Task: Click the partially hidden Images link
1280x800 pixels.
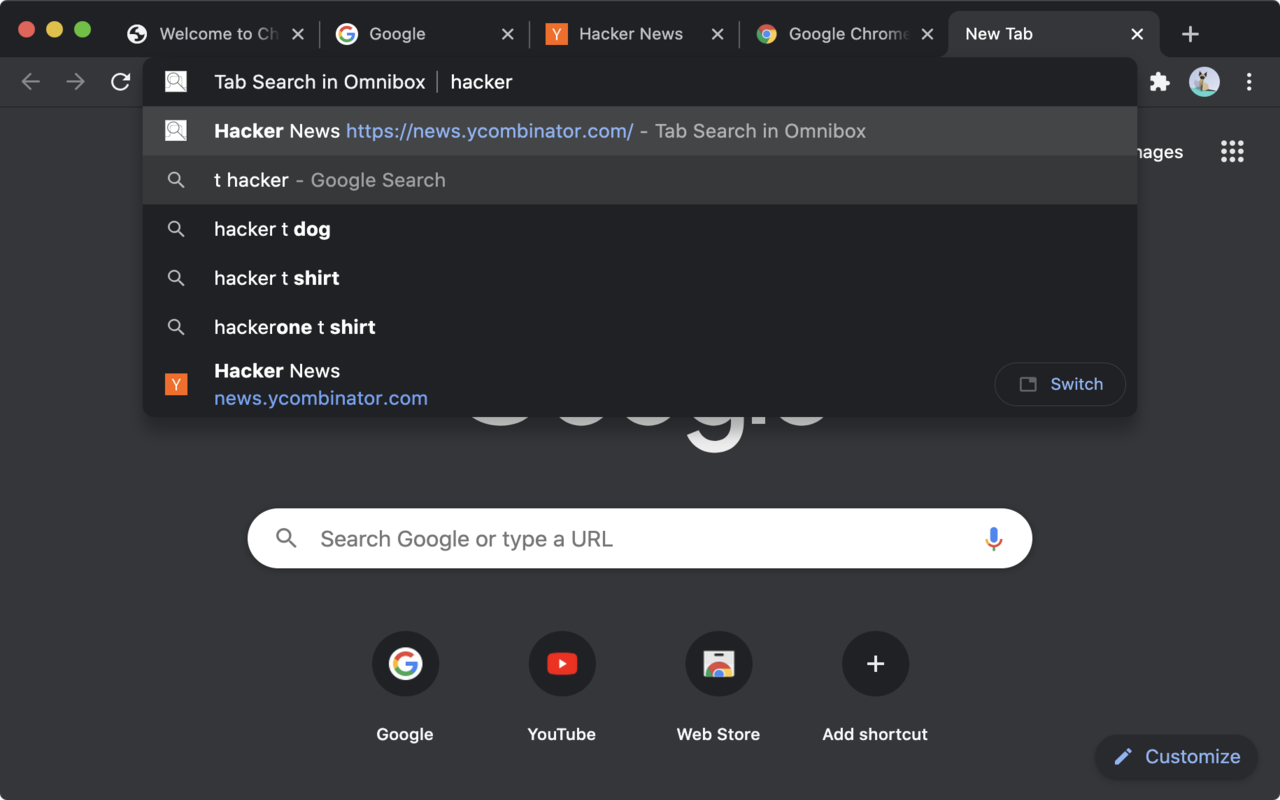Action: (x=1160, y=152)
